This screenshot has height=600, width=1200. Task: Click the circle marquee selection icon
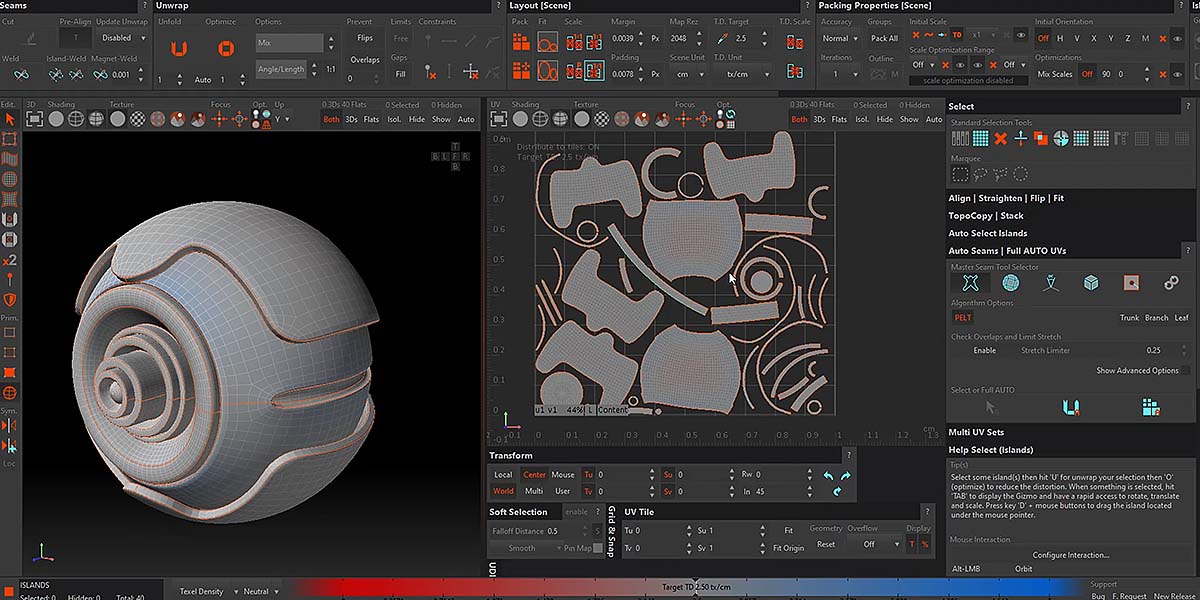click(1021, 174)
